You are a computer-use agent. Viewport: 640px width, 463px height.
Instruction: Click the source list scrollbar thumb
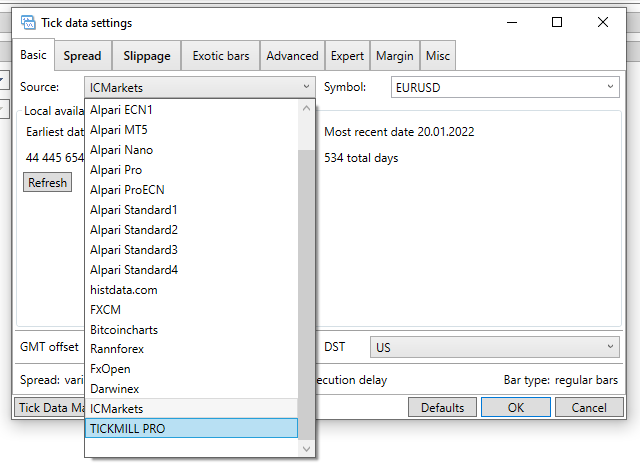click(307, 295)
